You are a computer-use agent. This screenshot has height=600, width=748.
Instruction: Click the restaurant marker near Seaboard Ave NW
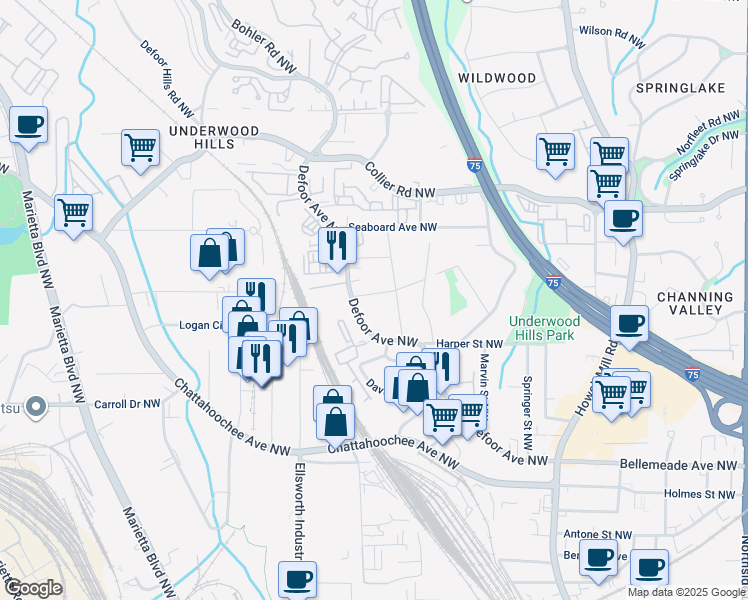(336, 246)
